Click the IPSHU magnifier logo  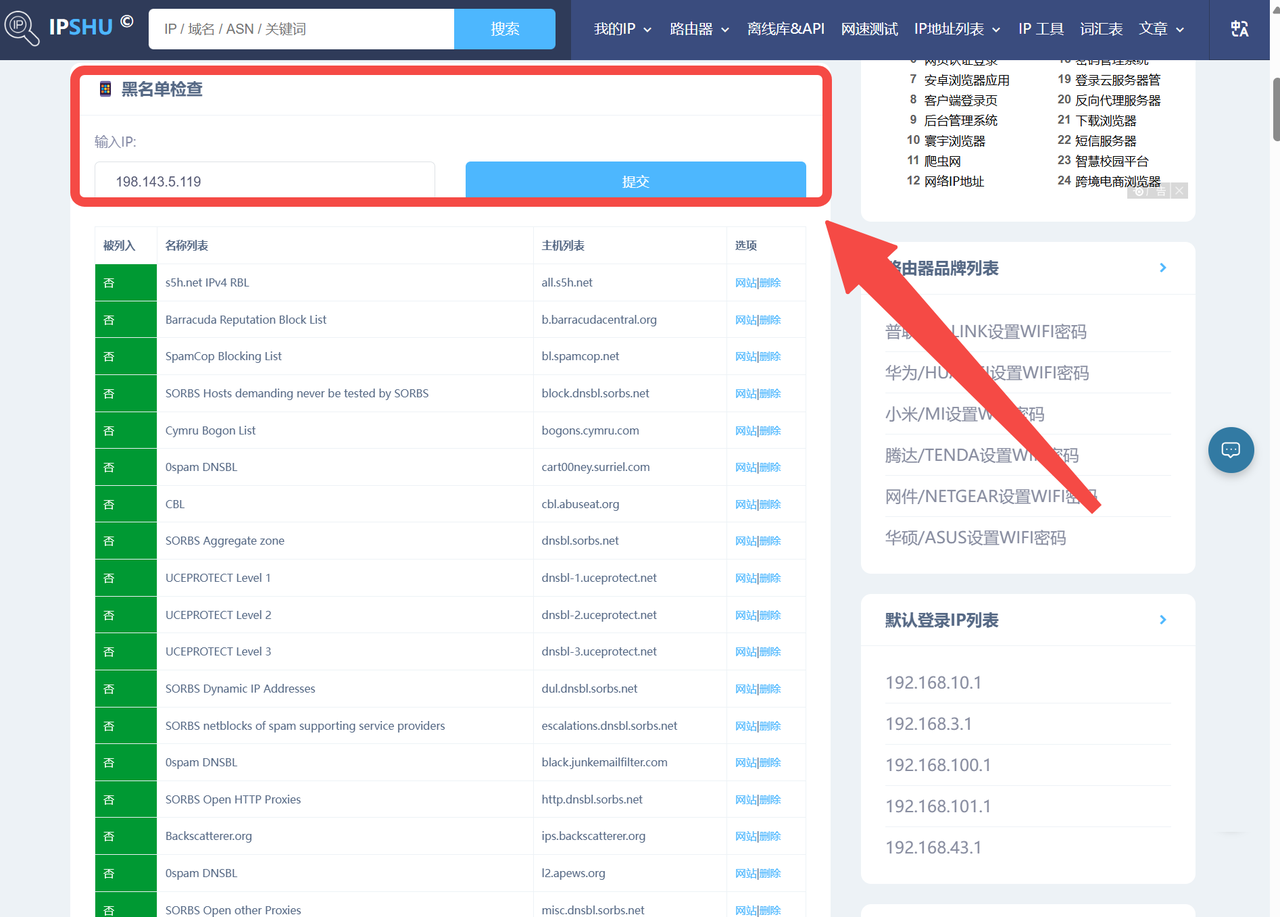[x=22, y=28]
